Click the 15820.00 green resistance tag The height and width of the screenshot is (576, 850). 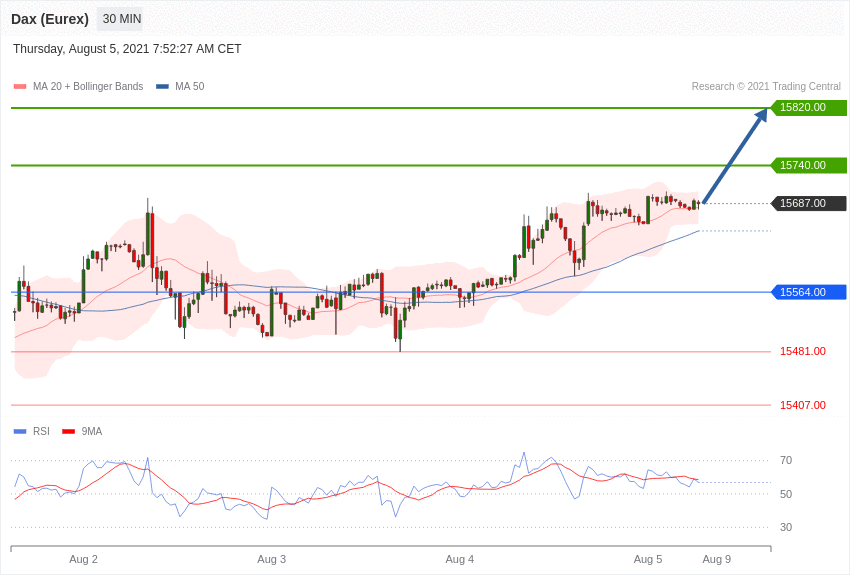click(808, 107)
